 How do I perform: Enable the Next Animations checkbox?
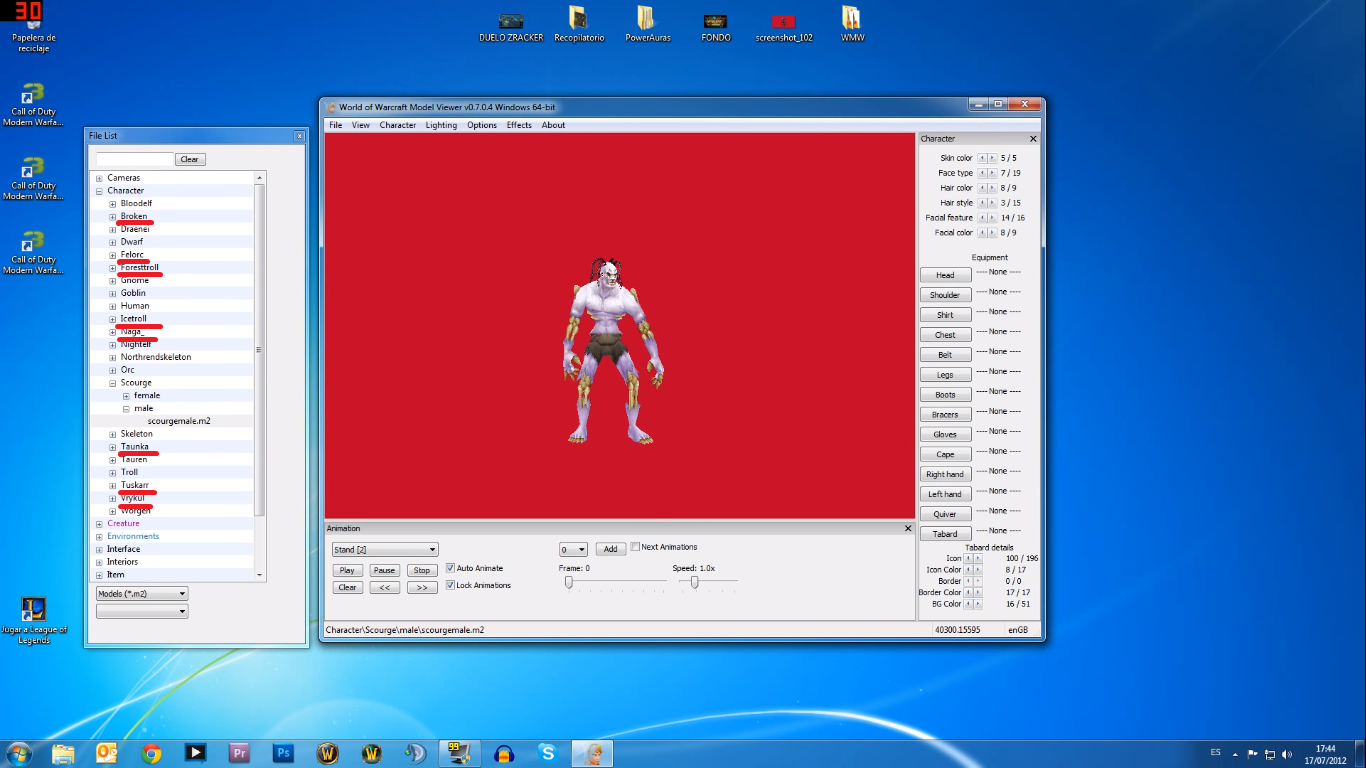click(635, 547)
